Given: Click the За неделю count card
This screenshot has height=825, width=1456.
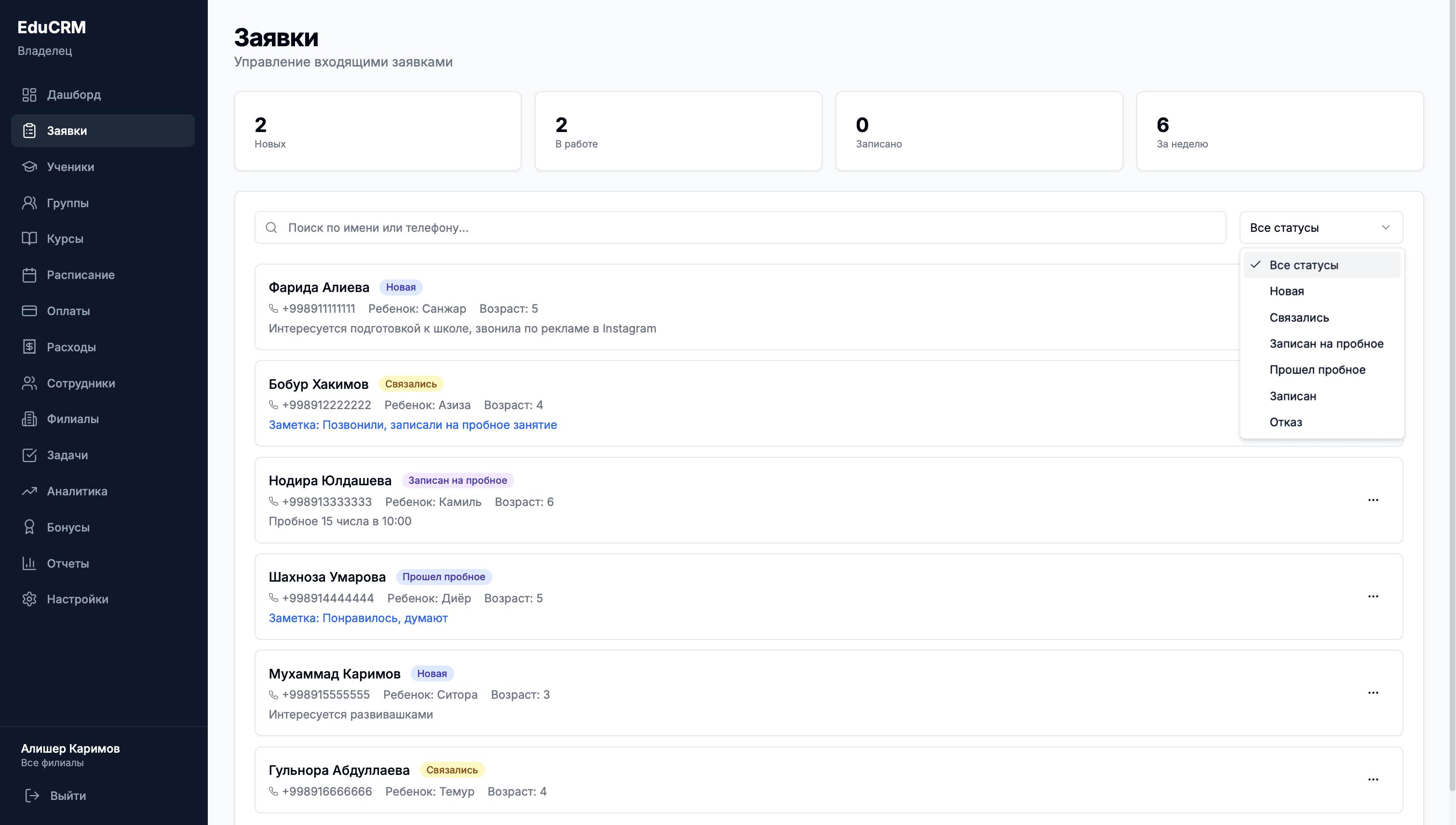Looking at the screenshot, I should coord(1280,131).
